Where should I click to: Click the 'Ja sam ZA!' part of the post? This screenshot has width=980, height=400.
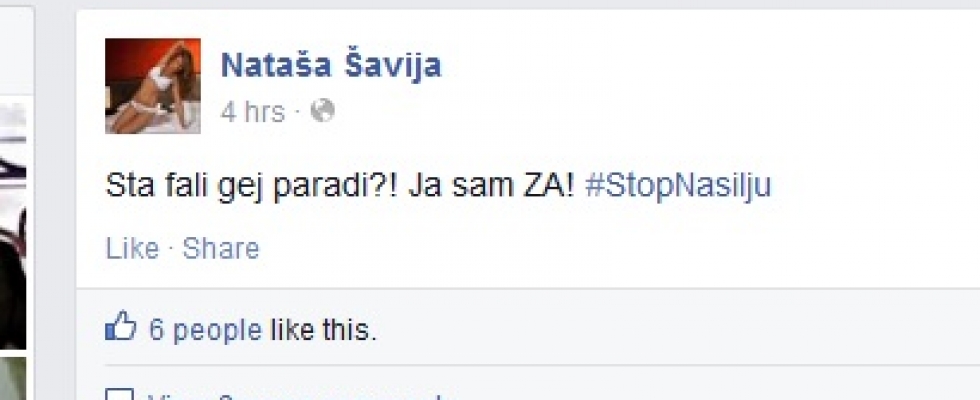tap(491, 186)
